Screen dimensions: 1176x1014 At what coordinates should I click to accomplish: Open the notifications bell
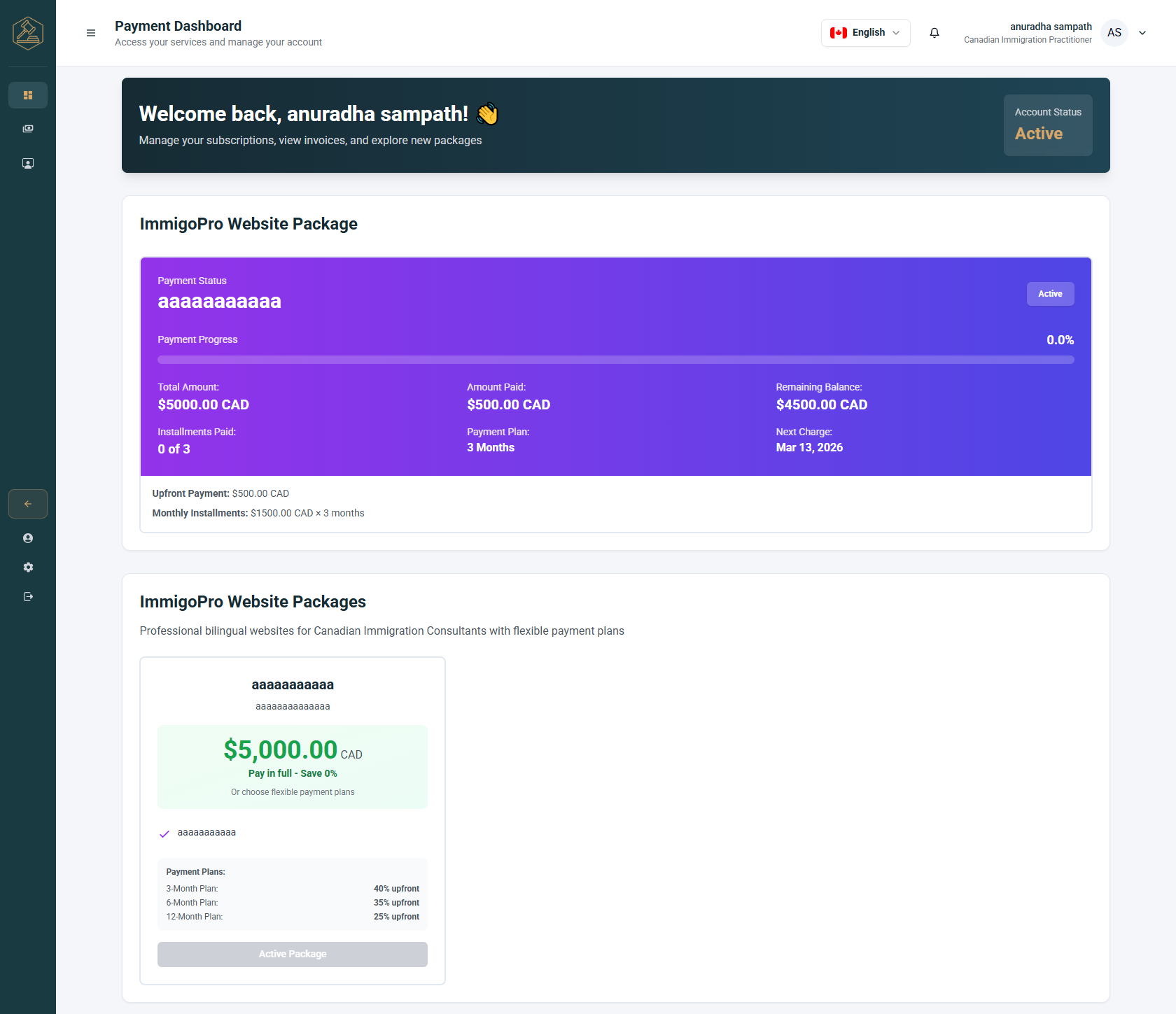tap(934, 33)
